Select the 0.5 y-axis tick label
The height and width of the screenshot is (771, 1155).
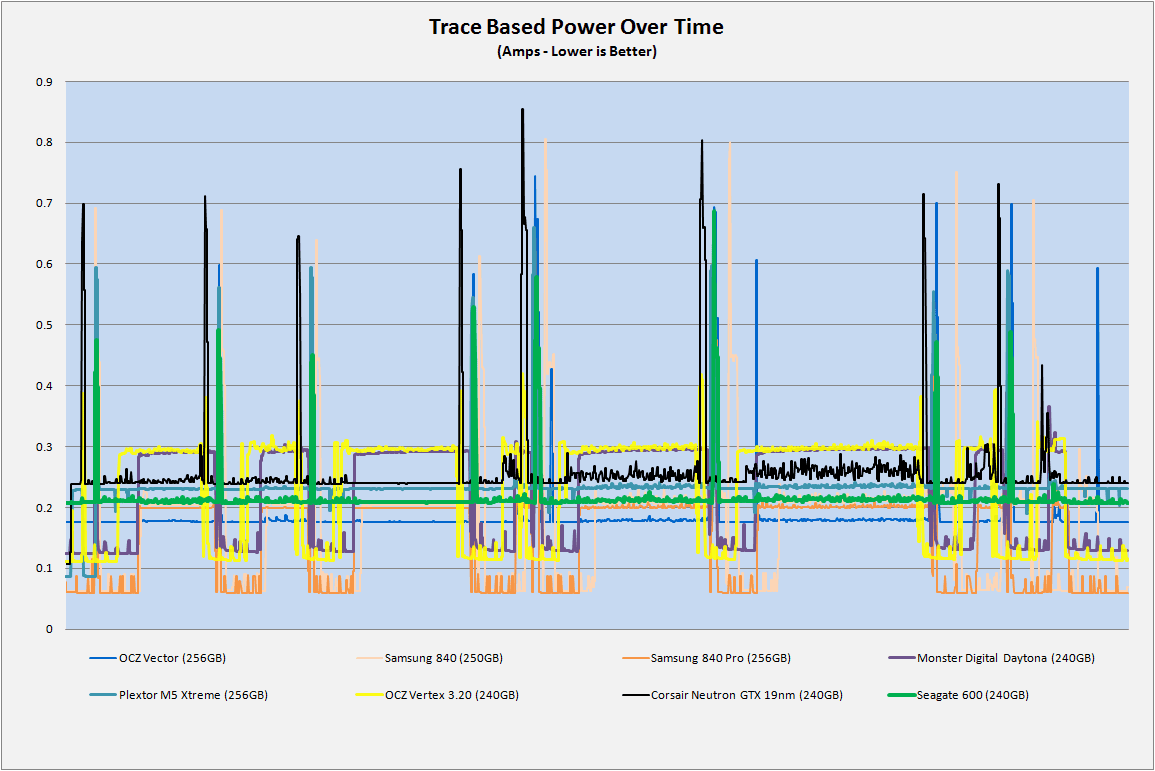(x=45, y=325)
